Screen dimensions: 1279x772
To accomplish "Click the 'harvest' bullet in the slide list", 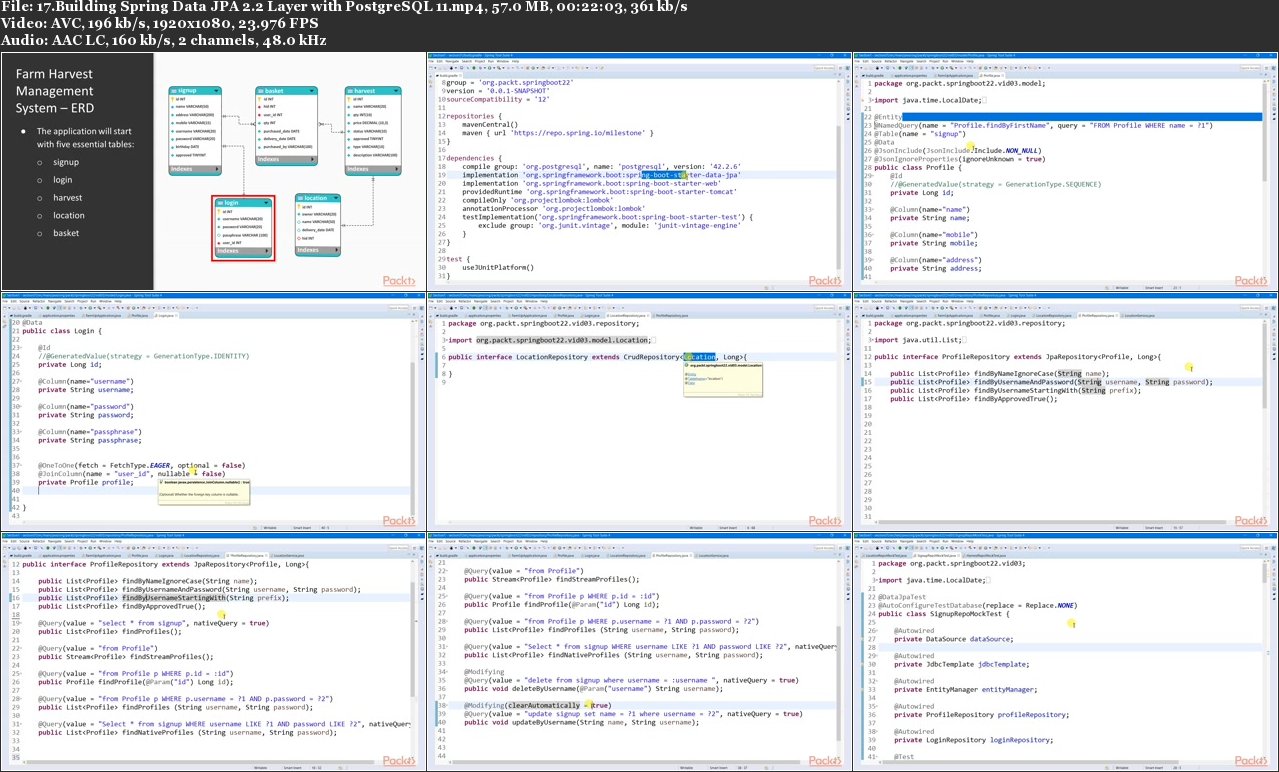I will pyautogui.click(x=68, y=197).
